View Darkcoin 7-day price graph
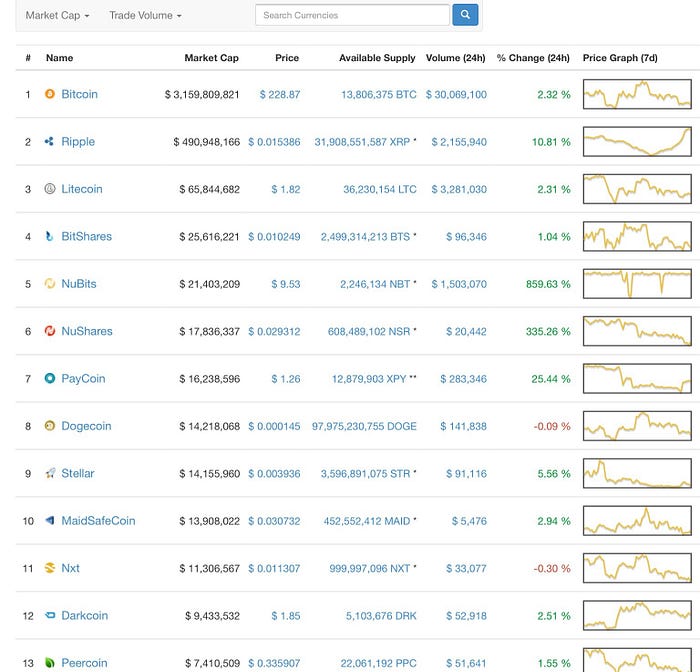Screen dimensions: 700x672 tap(637, 615)
